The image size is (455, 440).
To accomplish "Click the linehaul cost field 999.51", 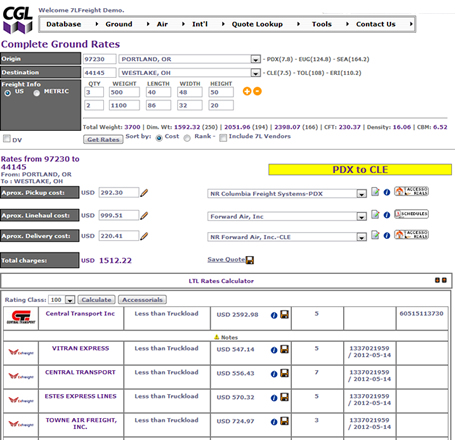I will coord(119,215).
